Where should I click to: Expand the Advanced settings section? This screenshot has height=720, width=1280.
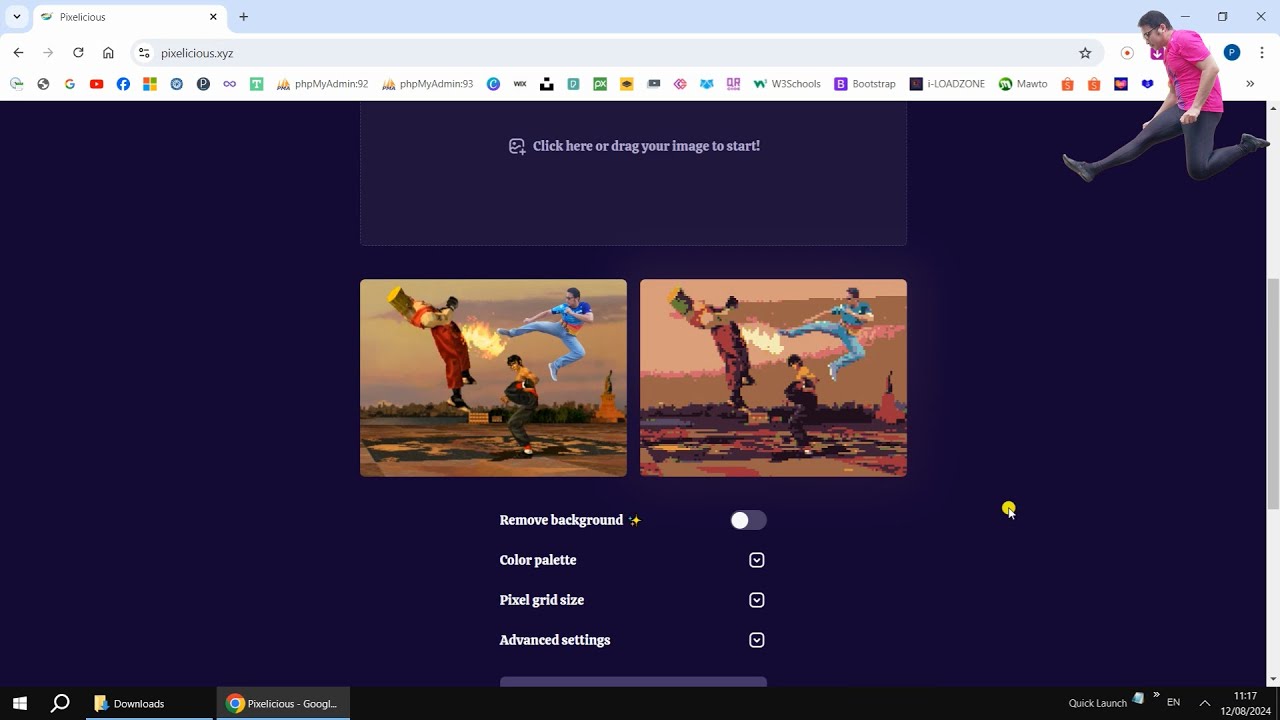point(757,640)
